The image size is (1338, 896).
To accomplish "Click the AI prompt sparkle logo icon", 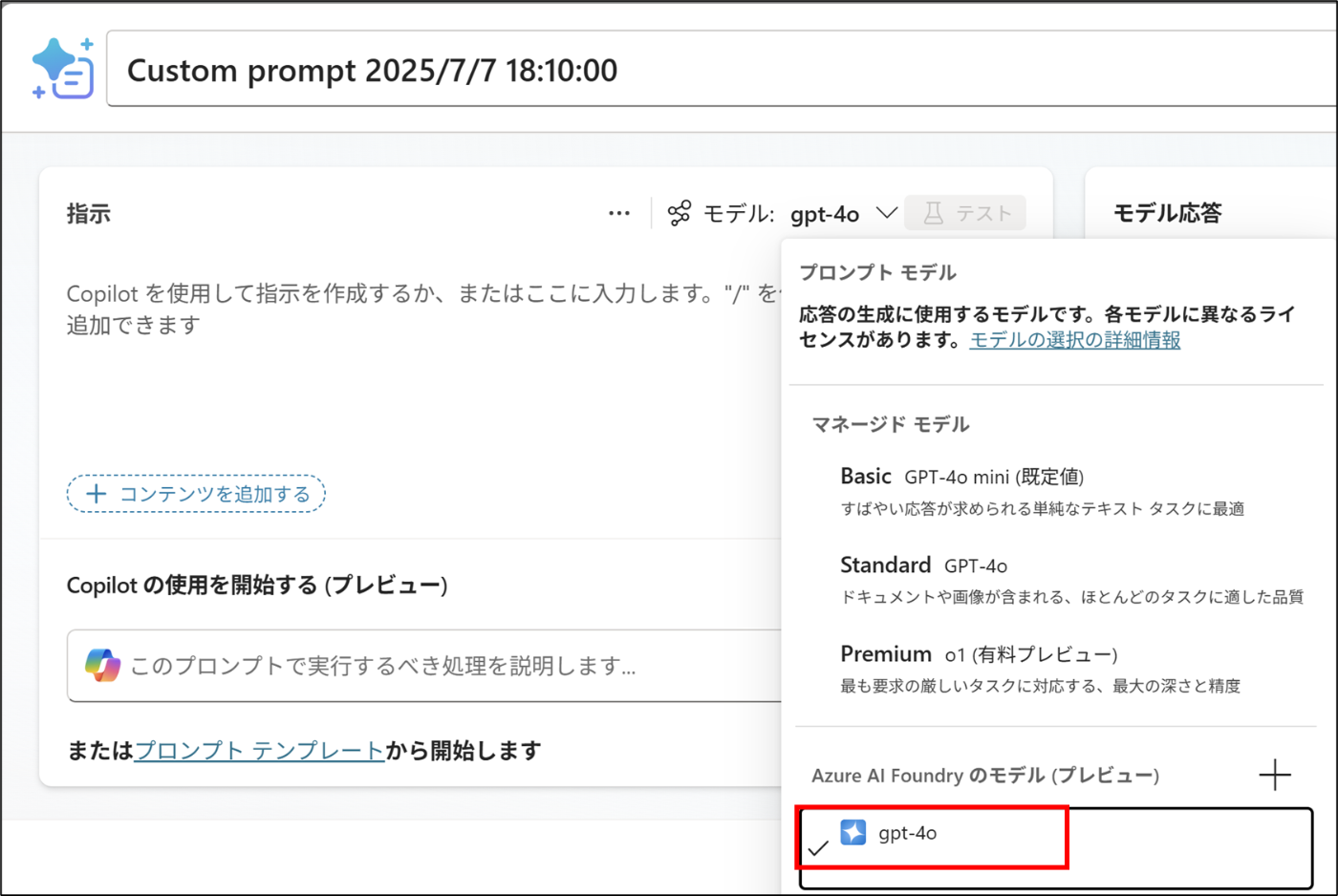I will 63,69.
